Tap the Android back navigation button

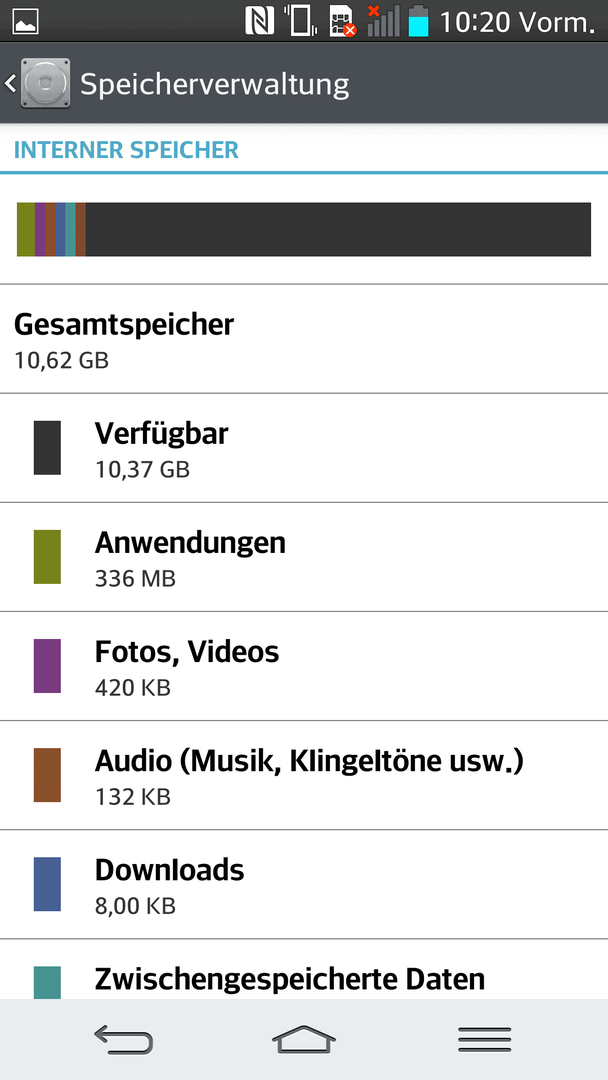click(x=124, y=1039)
